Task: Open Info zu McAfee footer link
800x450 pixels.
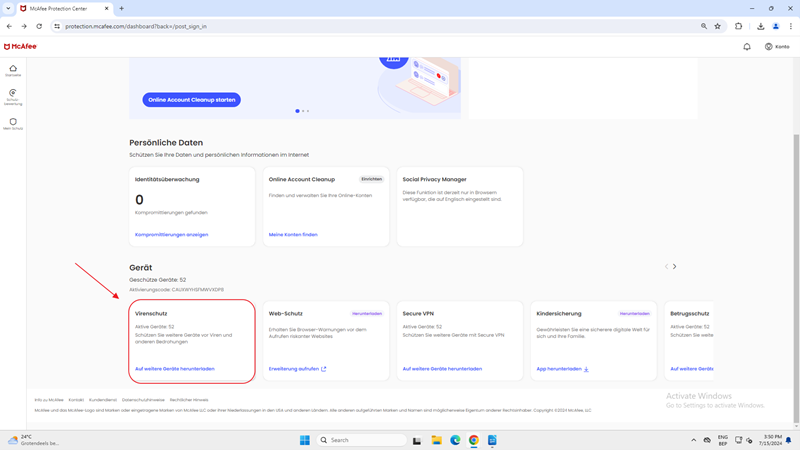Action: tap(49, 400)
